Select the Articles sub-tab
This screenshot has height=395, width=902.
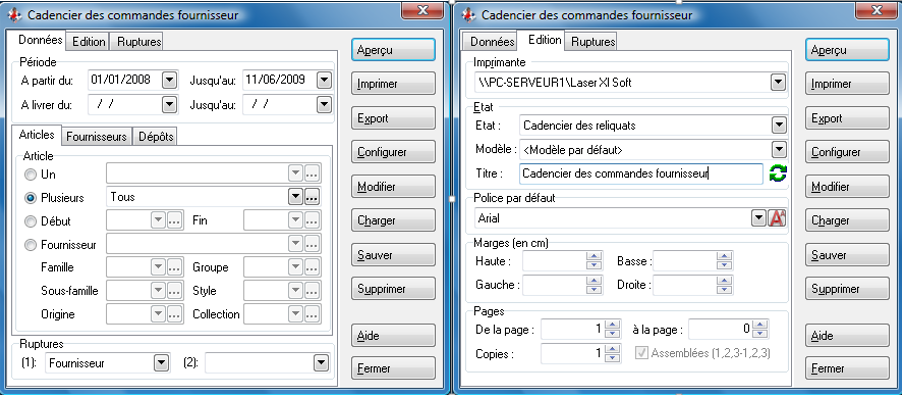(x=36, y=135)
